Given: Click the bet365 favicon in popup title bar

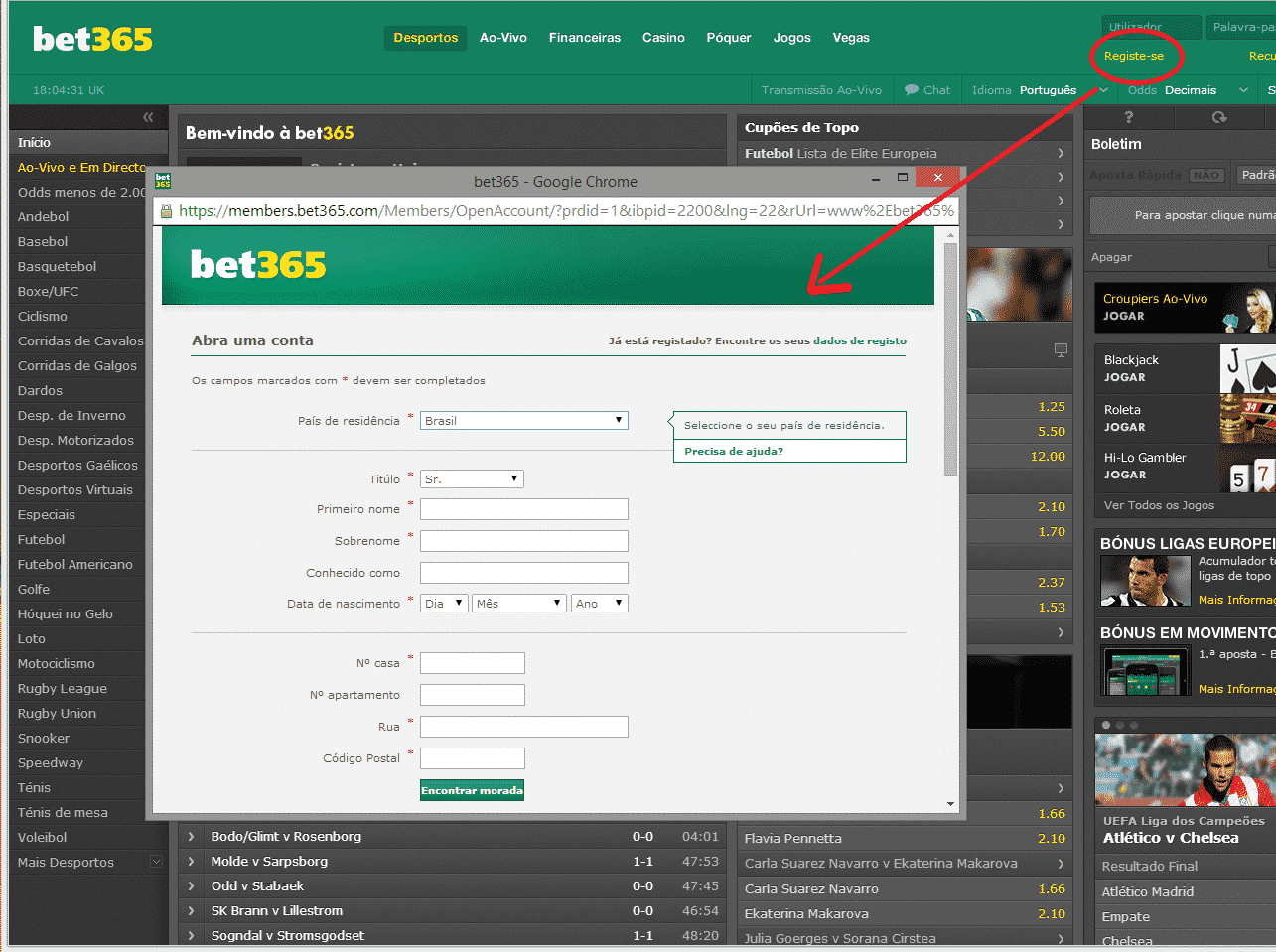Looking at the screenshot, I should 163,181.
